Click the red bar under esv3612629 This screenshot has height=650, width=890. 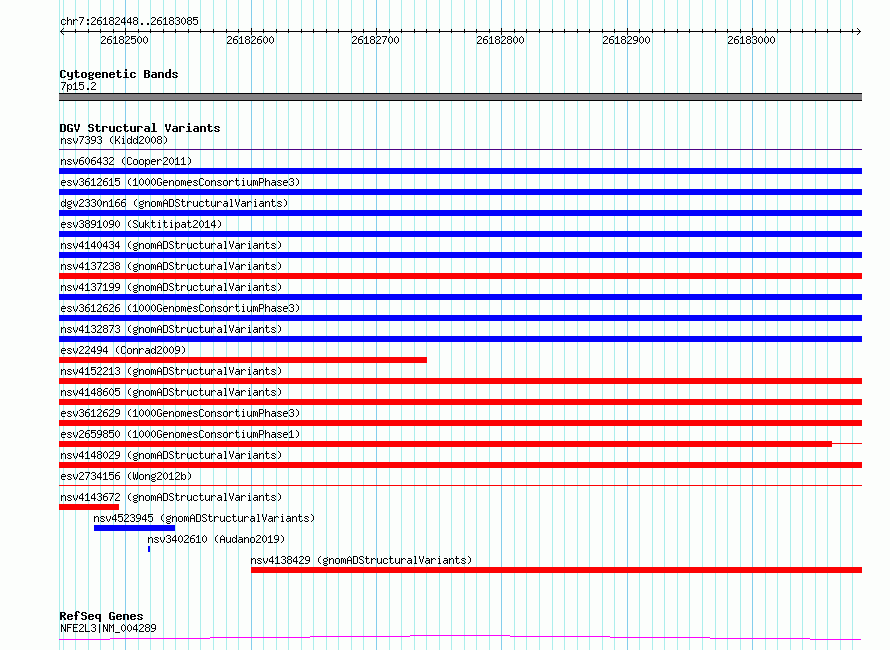pyautogui.click(x=460, y=423)
